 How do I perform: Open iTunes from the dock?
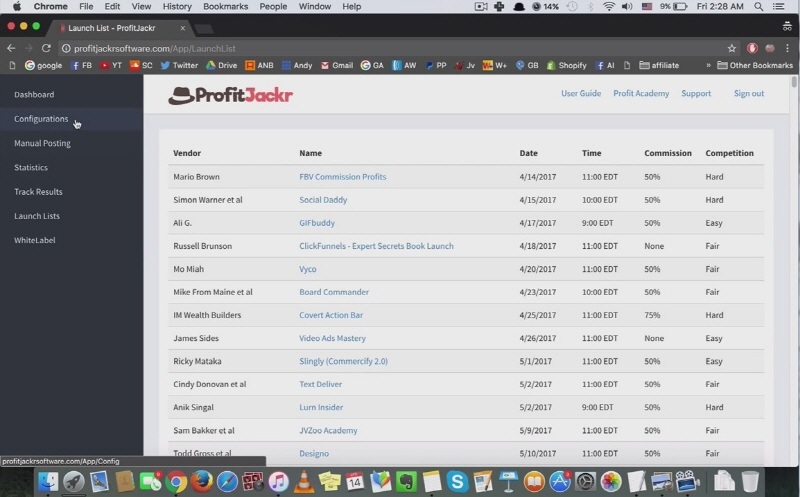278,481
